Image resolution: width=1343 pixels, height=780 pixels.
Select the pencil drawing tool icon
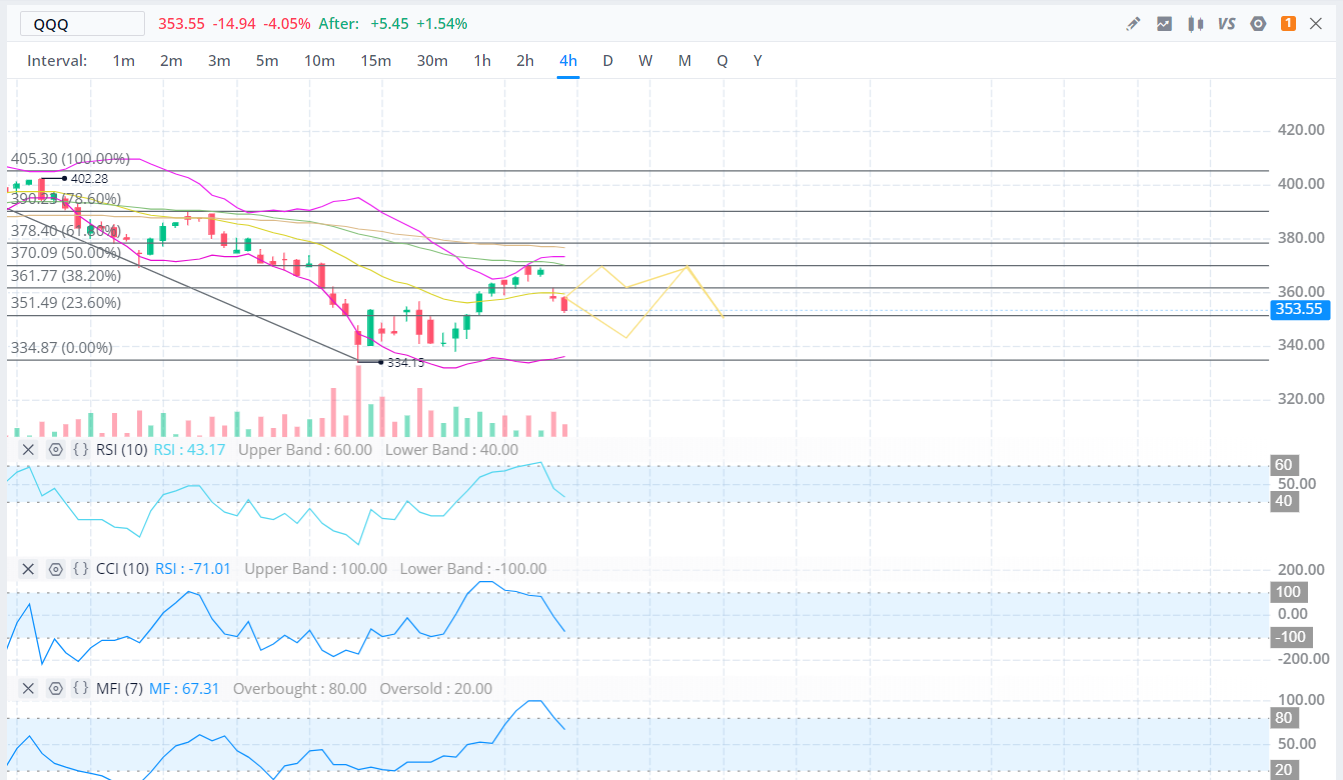coord(1133,23)
